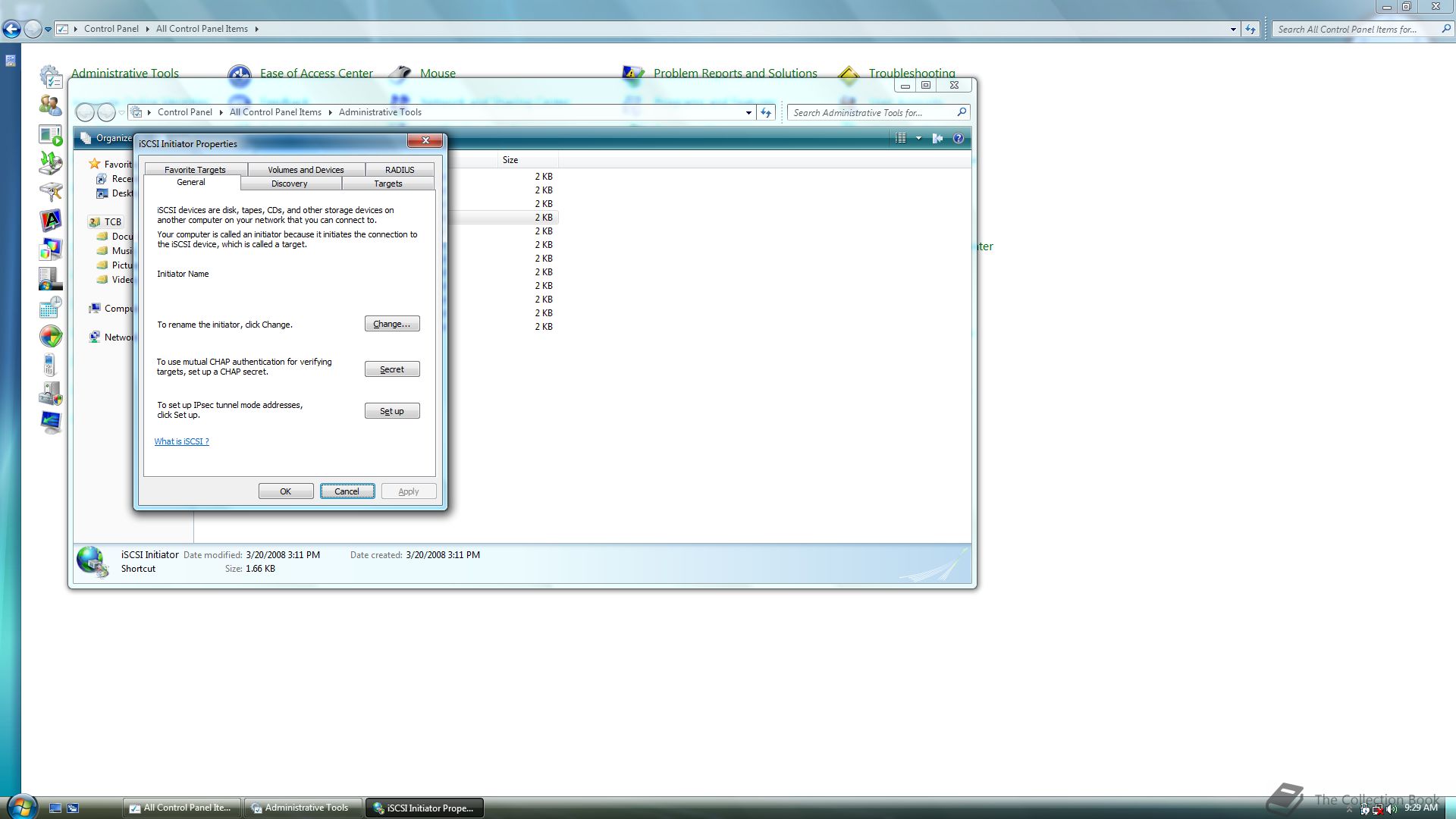Switch to All Control Panel Items taskbar button
Screen dimensions: 1456x819
tap(182, 808)
